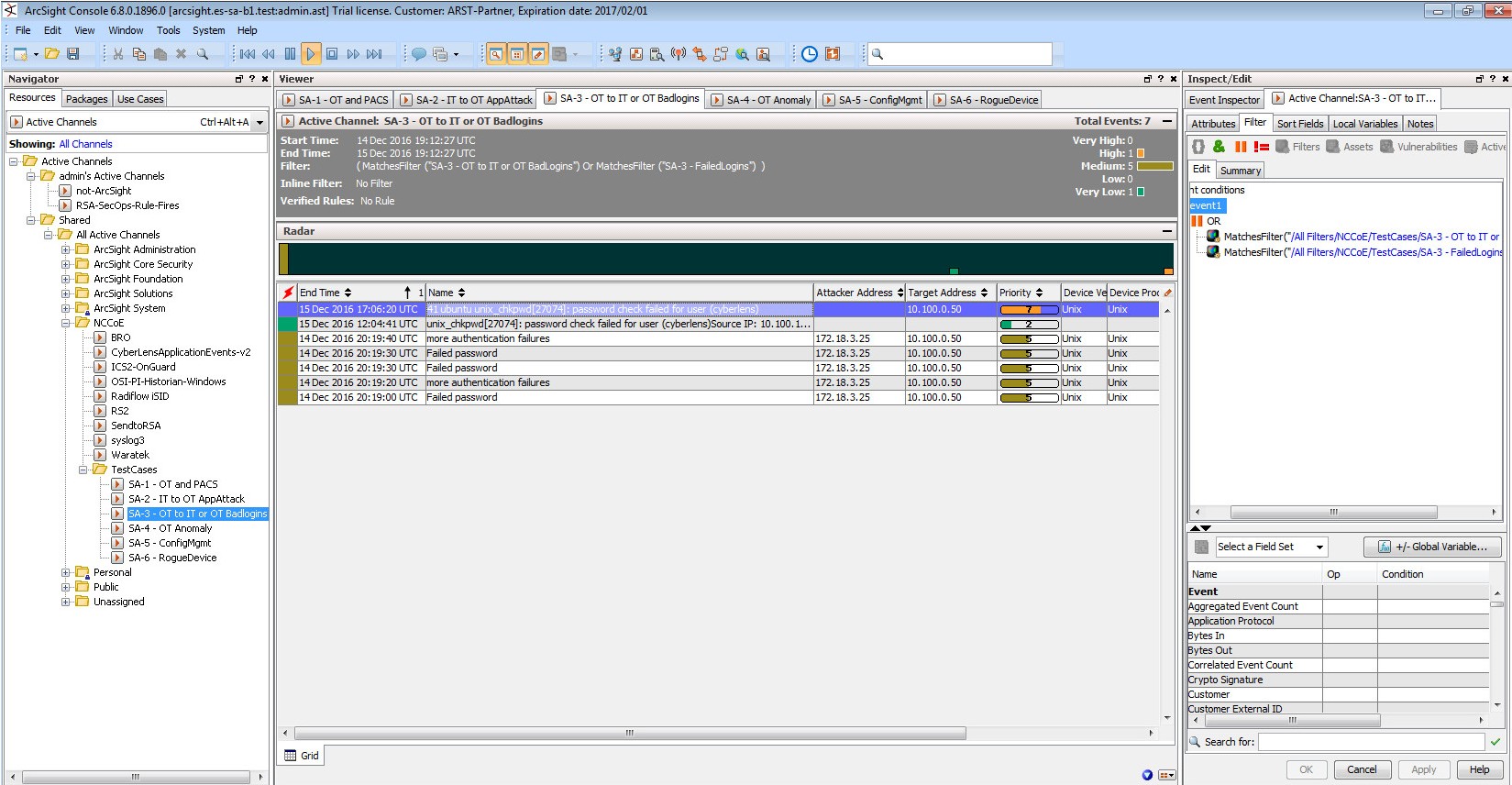Viewport: 1512px width, 785px height.
Task: Toggle sort order on End Time column
Action: coord(348,293)
